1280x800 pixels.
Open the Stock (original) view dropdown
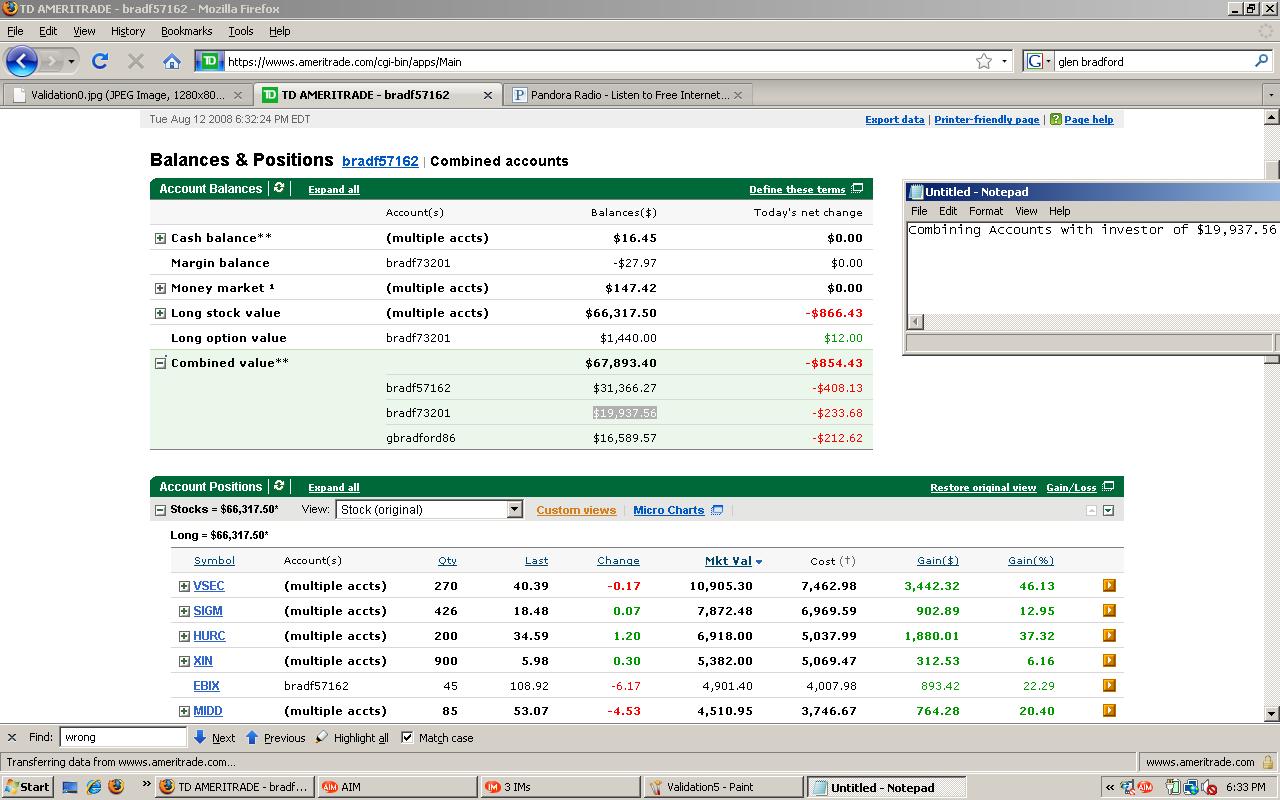click(514, 509)
